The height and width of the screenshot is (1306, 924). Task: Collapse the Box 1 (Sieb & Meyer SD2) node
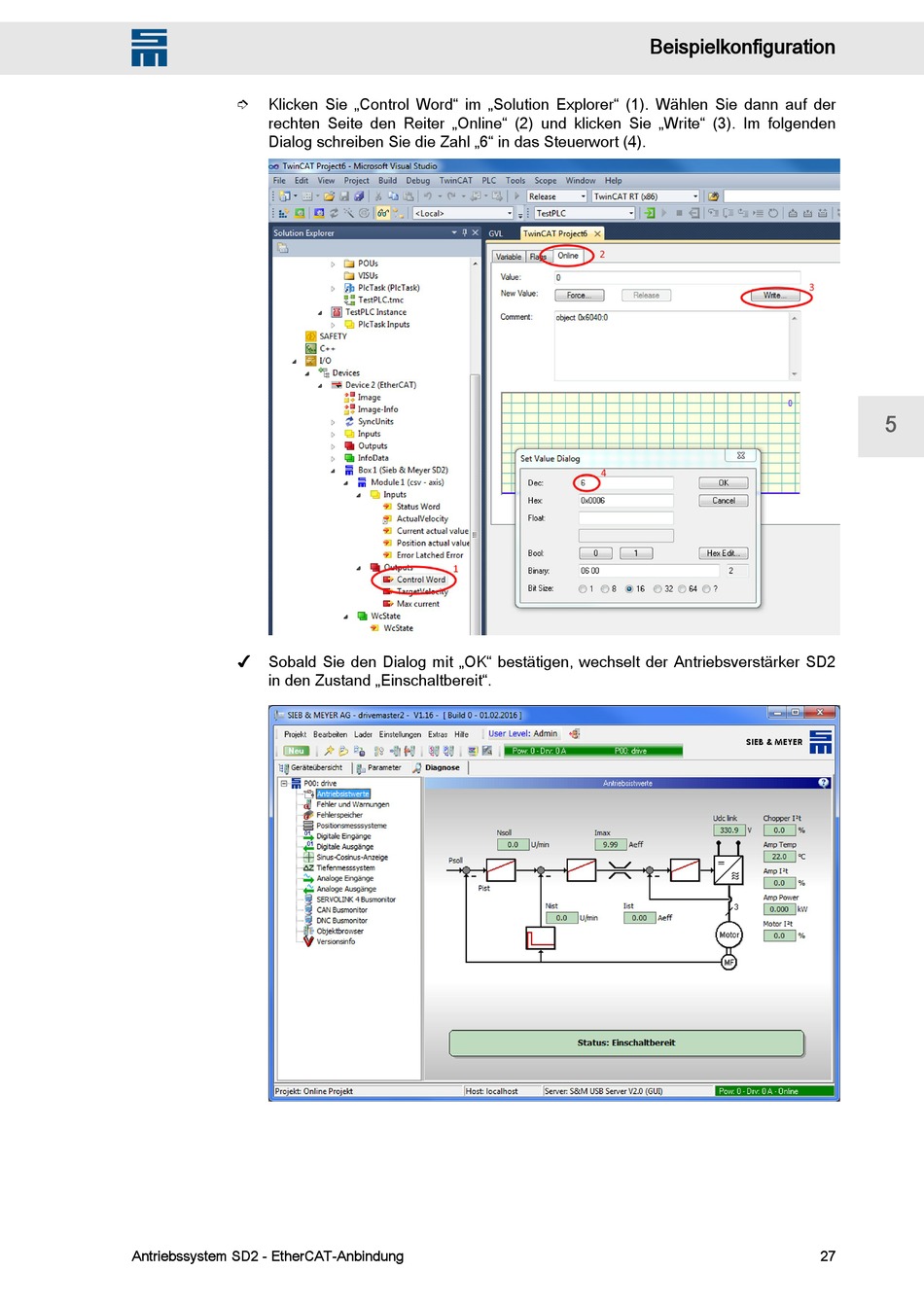(x=333, y=471)
